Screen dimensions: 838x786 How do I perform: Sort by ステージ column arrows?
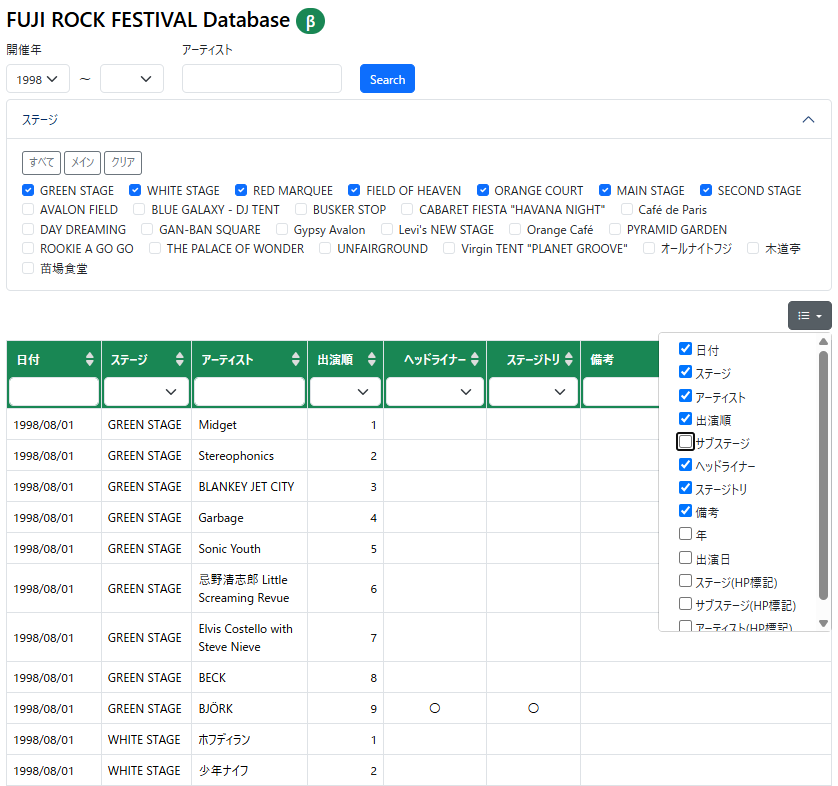(x=180, y=360)
